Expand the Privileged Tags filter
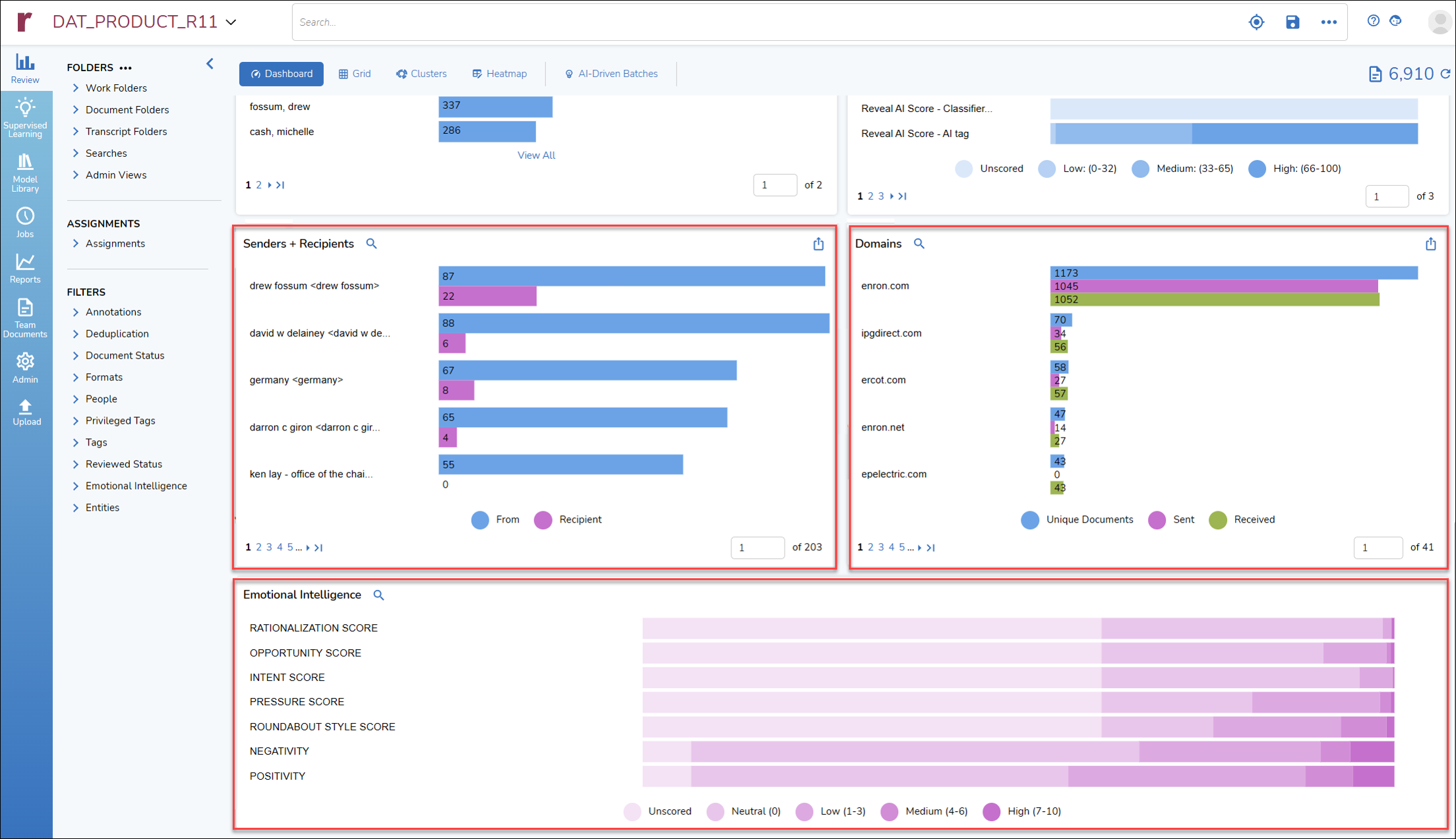The height and width of the screenshot is (839, 1456). point(76,420)
